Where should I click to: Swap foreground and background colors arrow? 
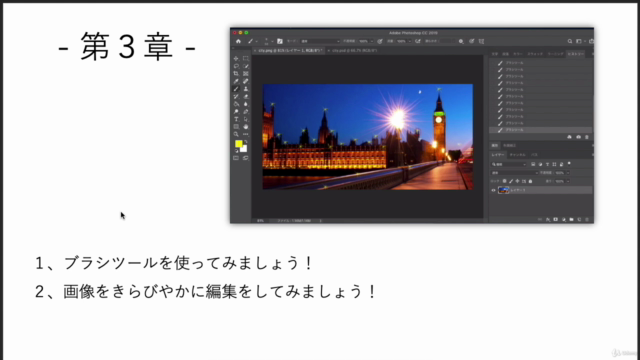[246, 142]
